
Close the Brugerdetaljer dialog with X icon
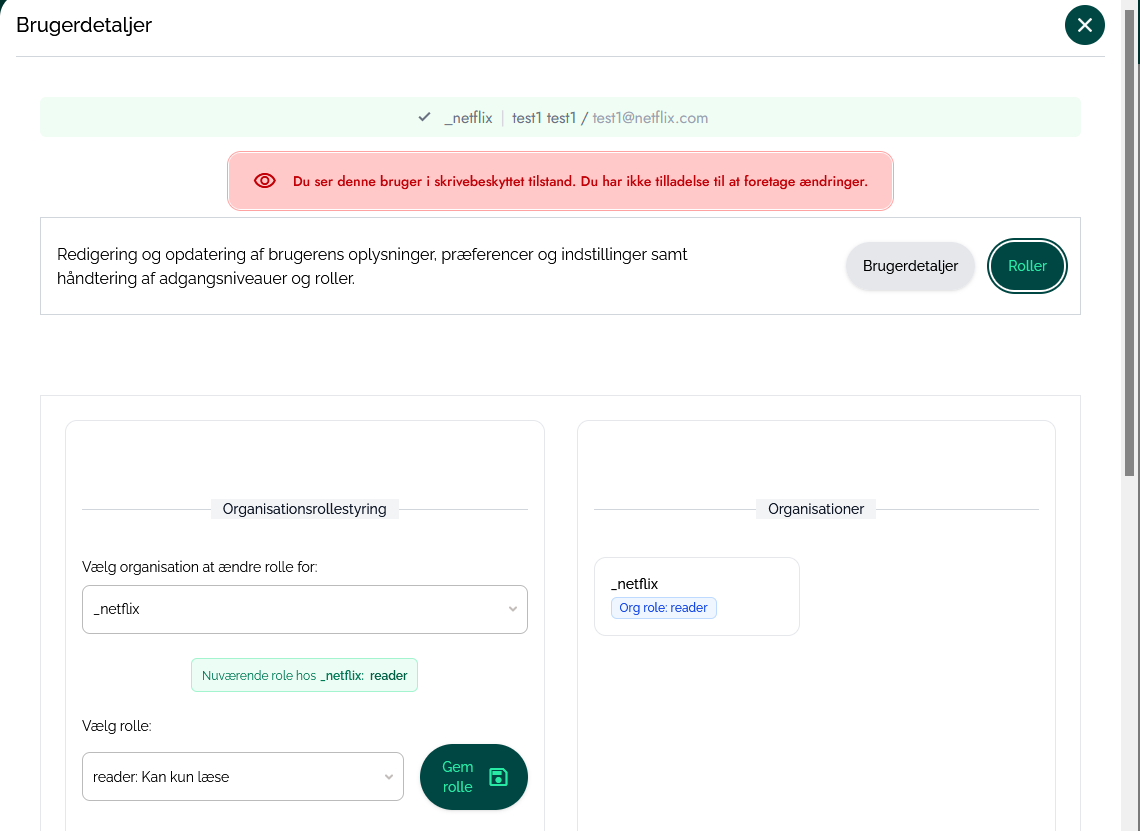click(x=1084, y=25)
